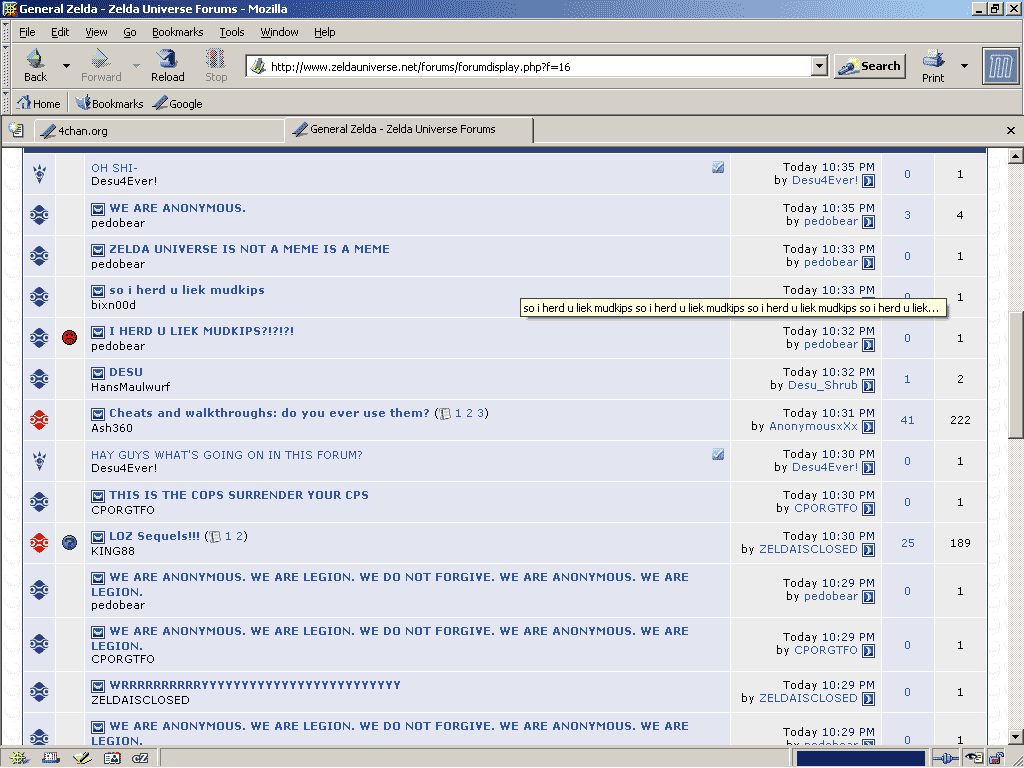Click the vertical scrollbar up arrow

(x=1016, y=156)
